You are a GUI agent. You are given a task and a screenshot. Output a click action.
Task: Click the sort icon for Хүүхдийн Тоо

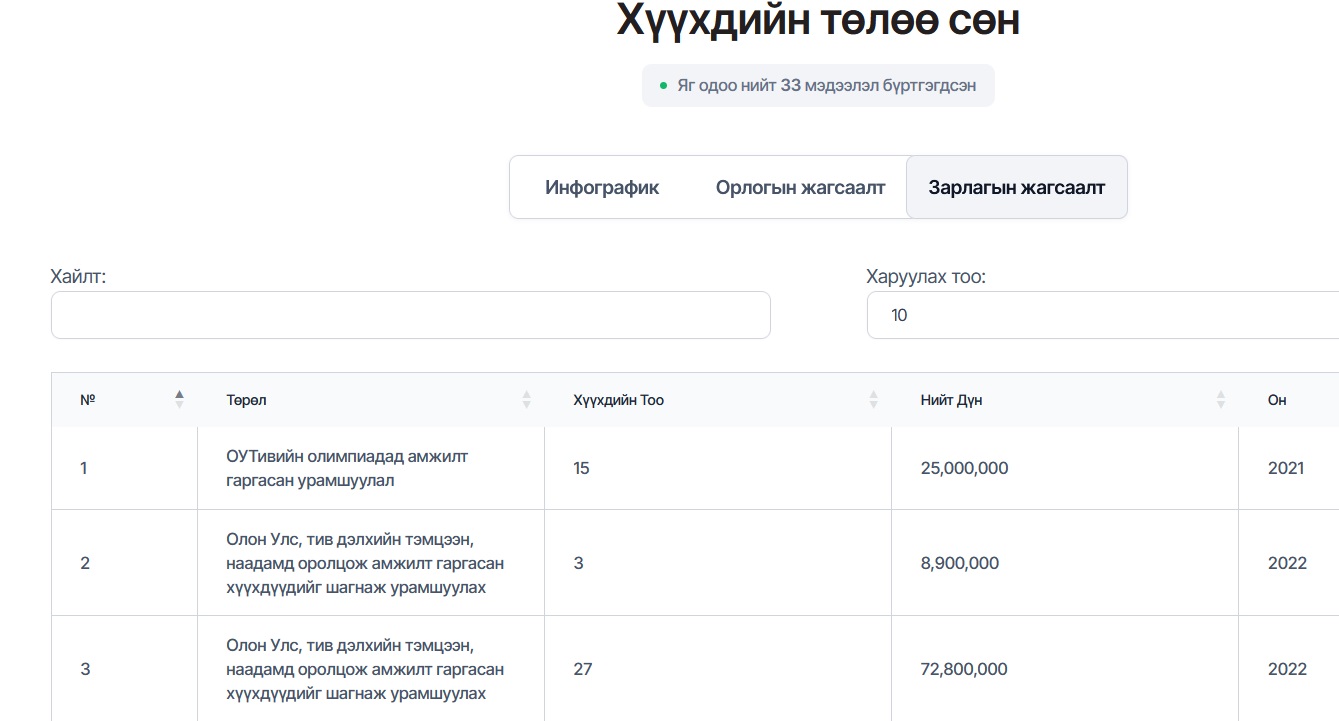click(873, 400)
